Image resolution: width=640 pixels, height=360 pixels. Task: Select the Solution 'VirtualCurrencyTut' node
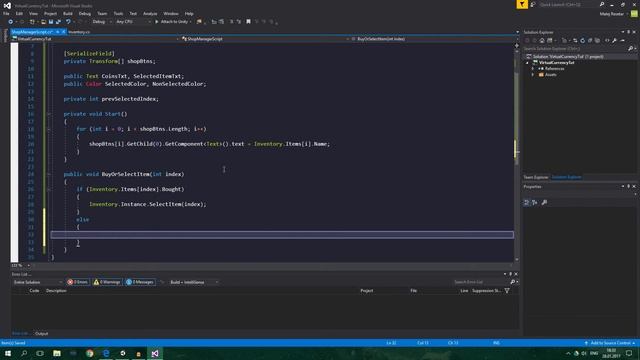(x=568, y=57)
